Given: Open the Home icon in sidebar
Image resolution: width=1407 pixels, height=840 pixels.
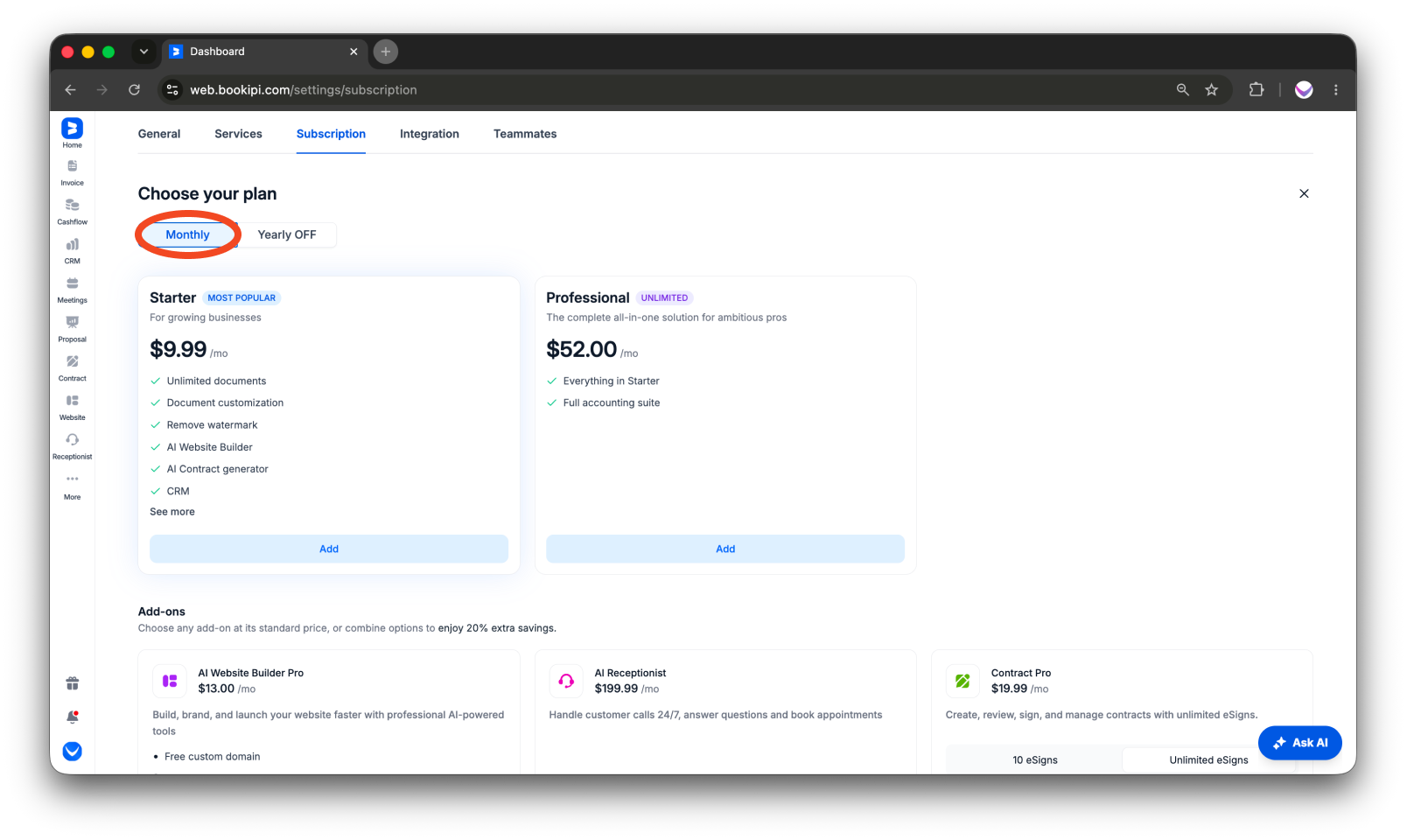Looking at the screenshot, I should (72, 133).
